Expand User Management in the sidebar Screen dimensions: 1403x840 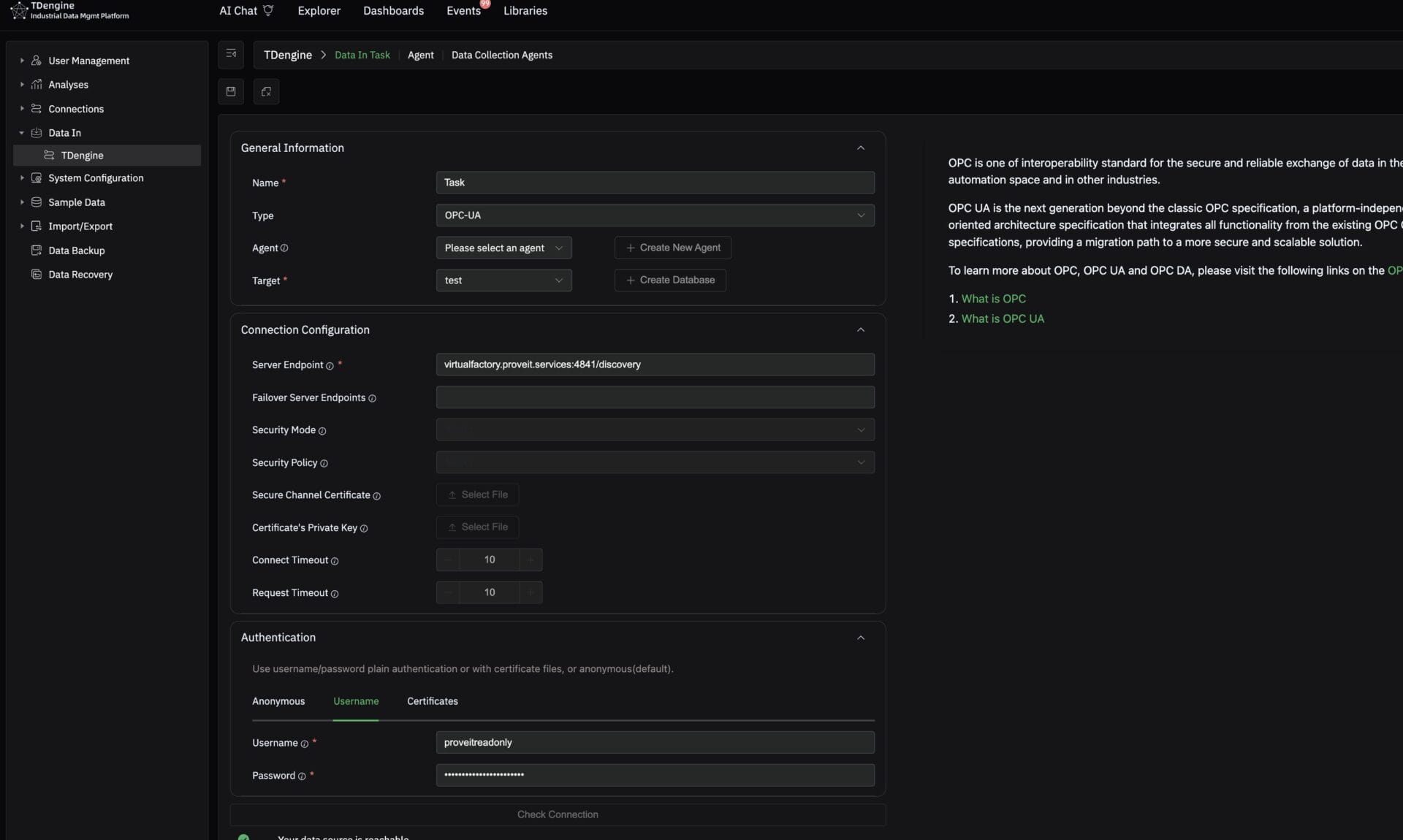click(x=22, y=61)
